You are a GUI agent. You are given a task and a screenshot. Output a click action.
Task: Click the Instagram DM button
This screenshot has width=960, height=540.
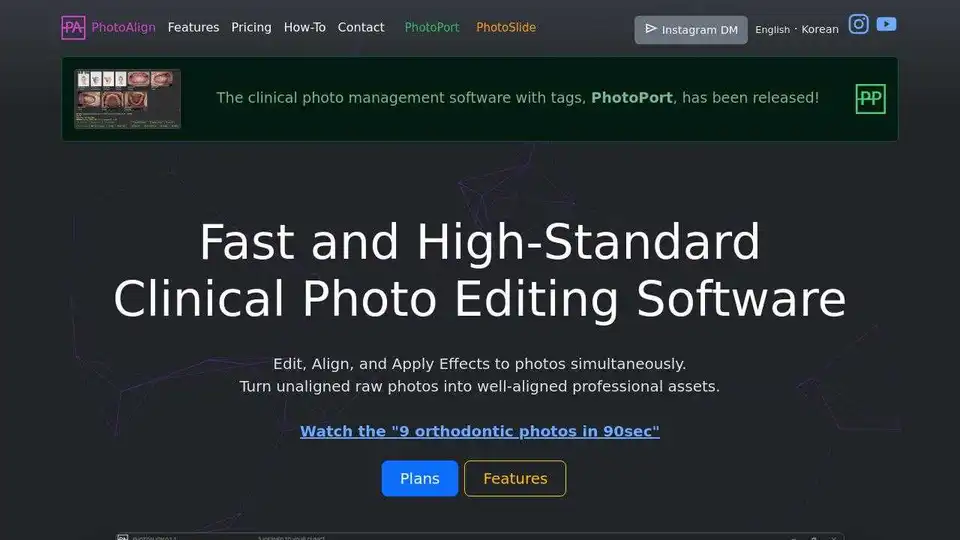(x=691, y=30)
